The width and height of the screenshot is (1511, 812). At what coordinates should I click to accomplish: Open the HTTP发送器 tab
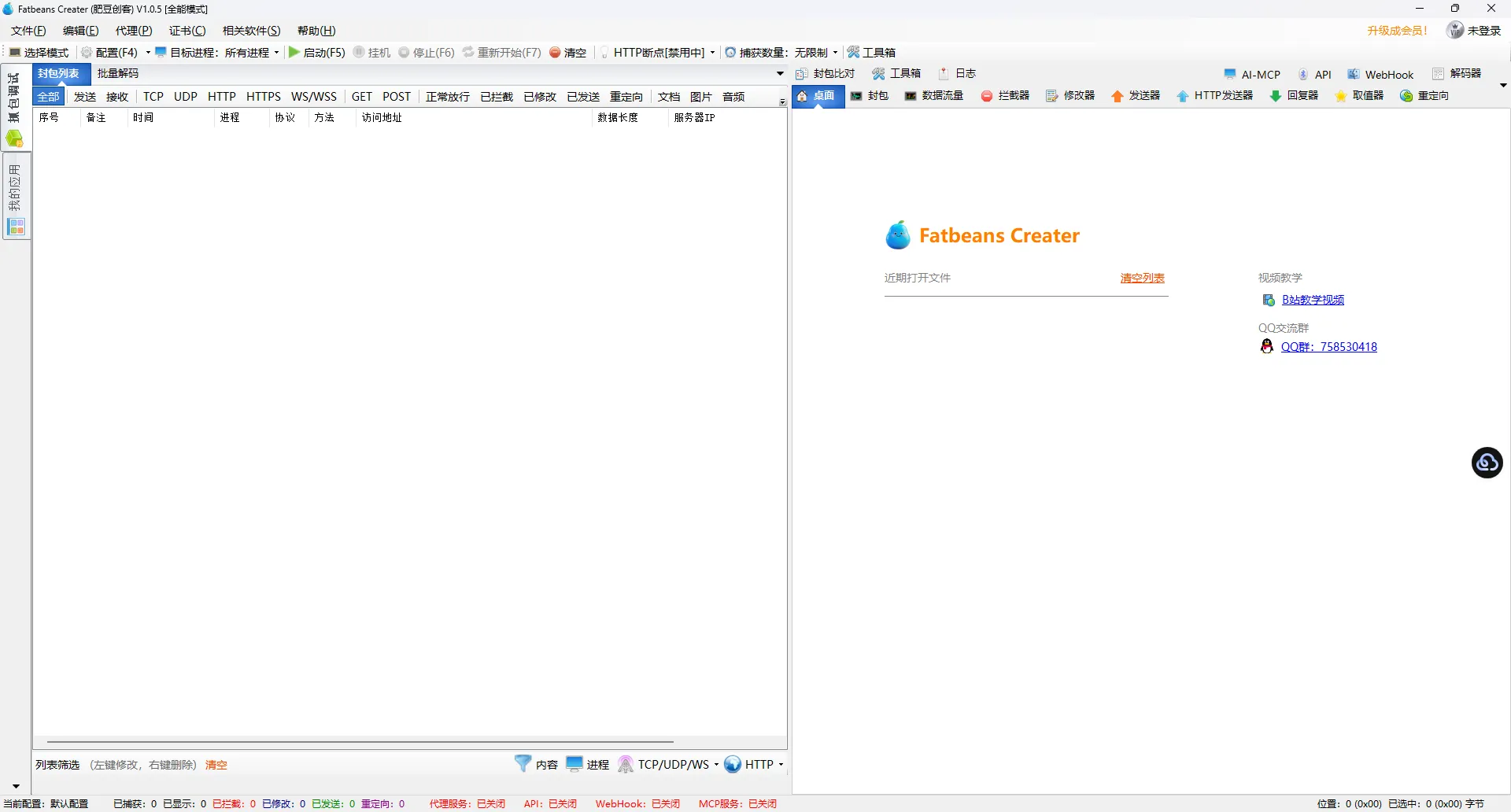click(1214, 96)
